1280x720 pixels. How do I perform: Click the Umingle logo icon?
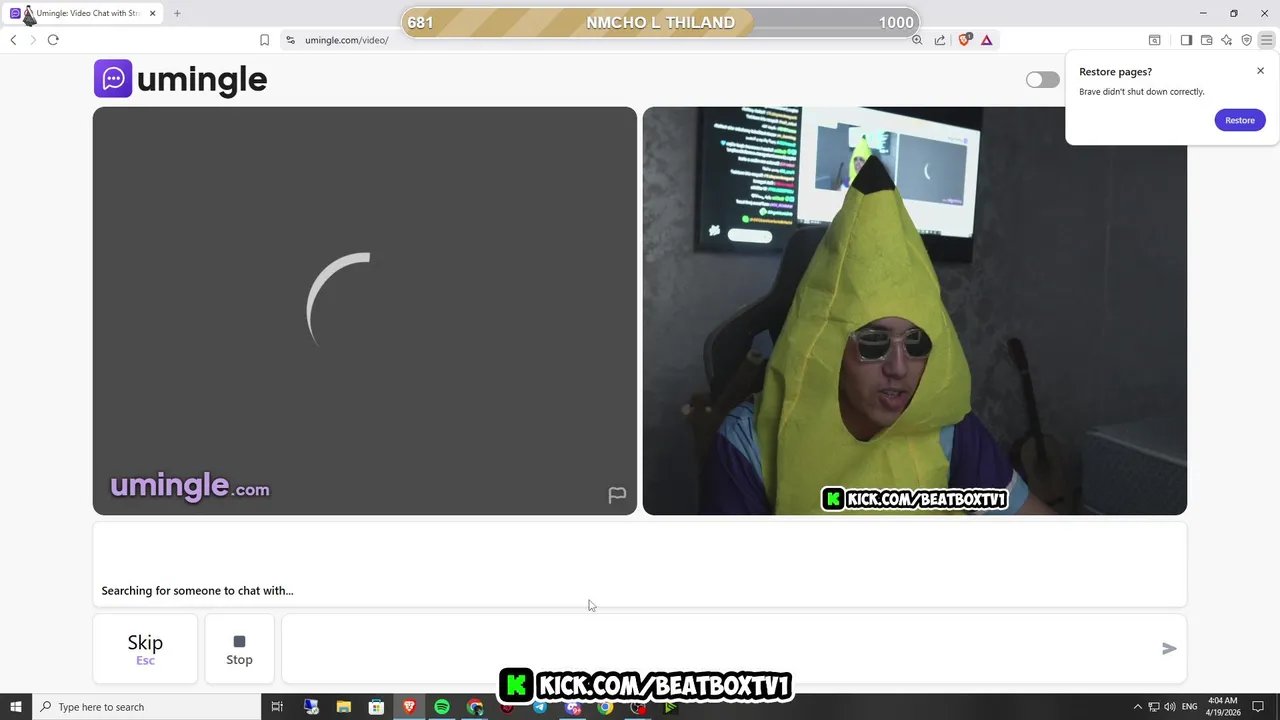pos(113,79)
